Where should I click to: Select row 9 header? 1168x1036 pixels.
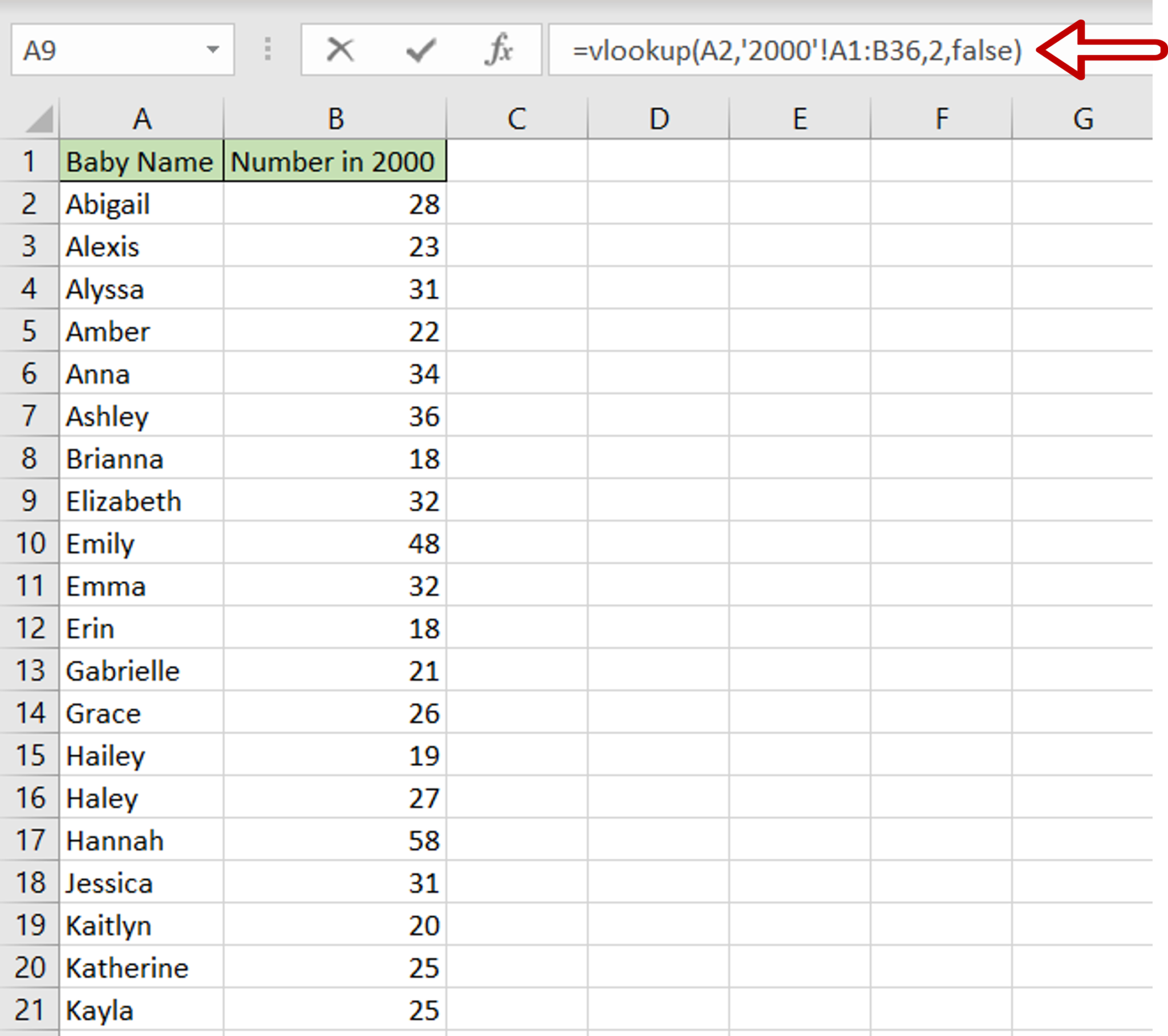(29, 501)
